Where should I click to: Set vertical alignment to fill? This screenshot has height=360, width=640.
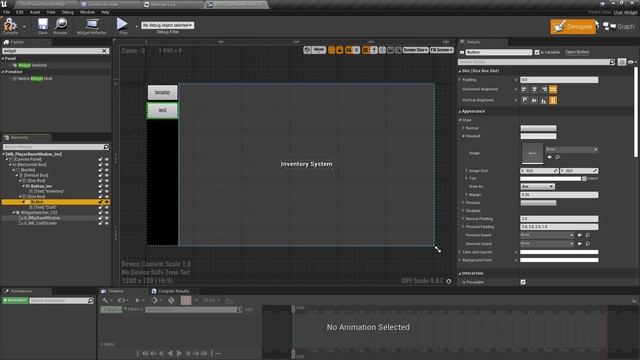coord(553,100)
